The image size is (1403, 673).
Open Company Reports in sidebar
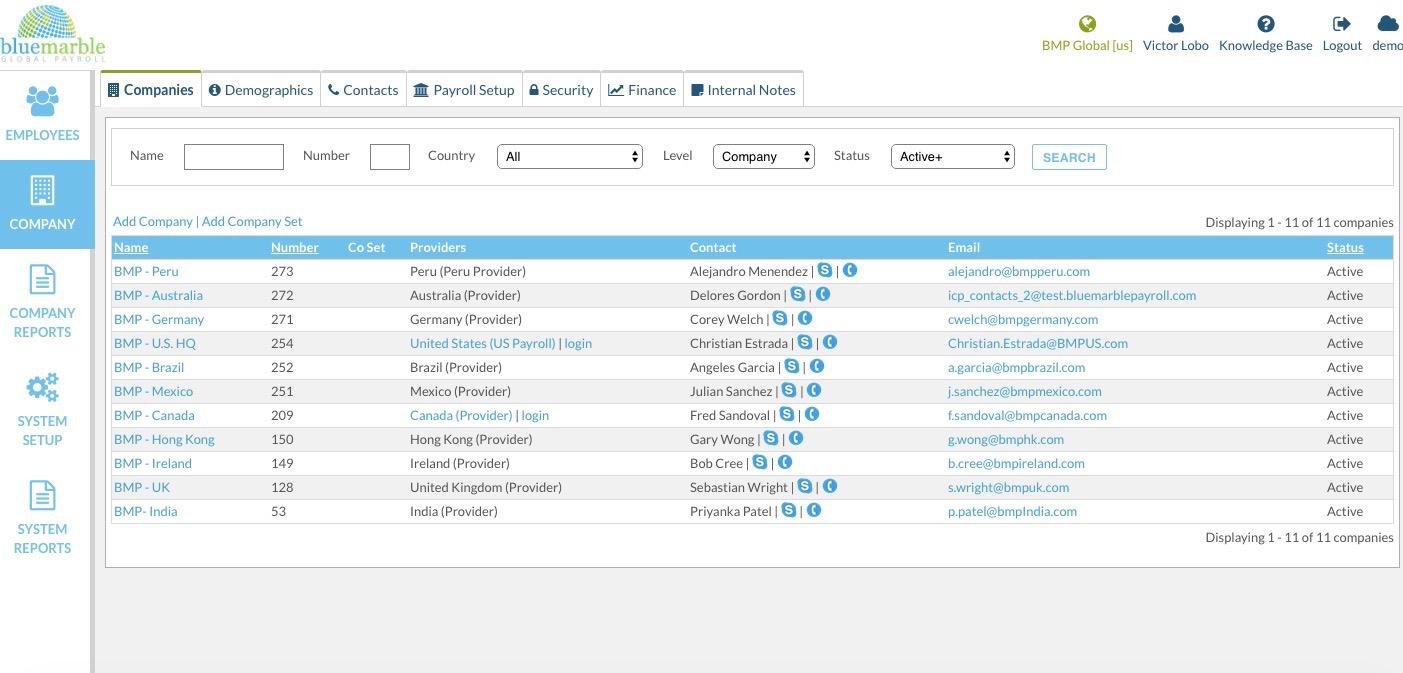(42, 302)
